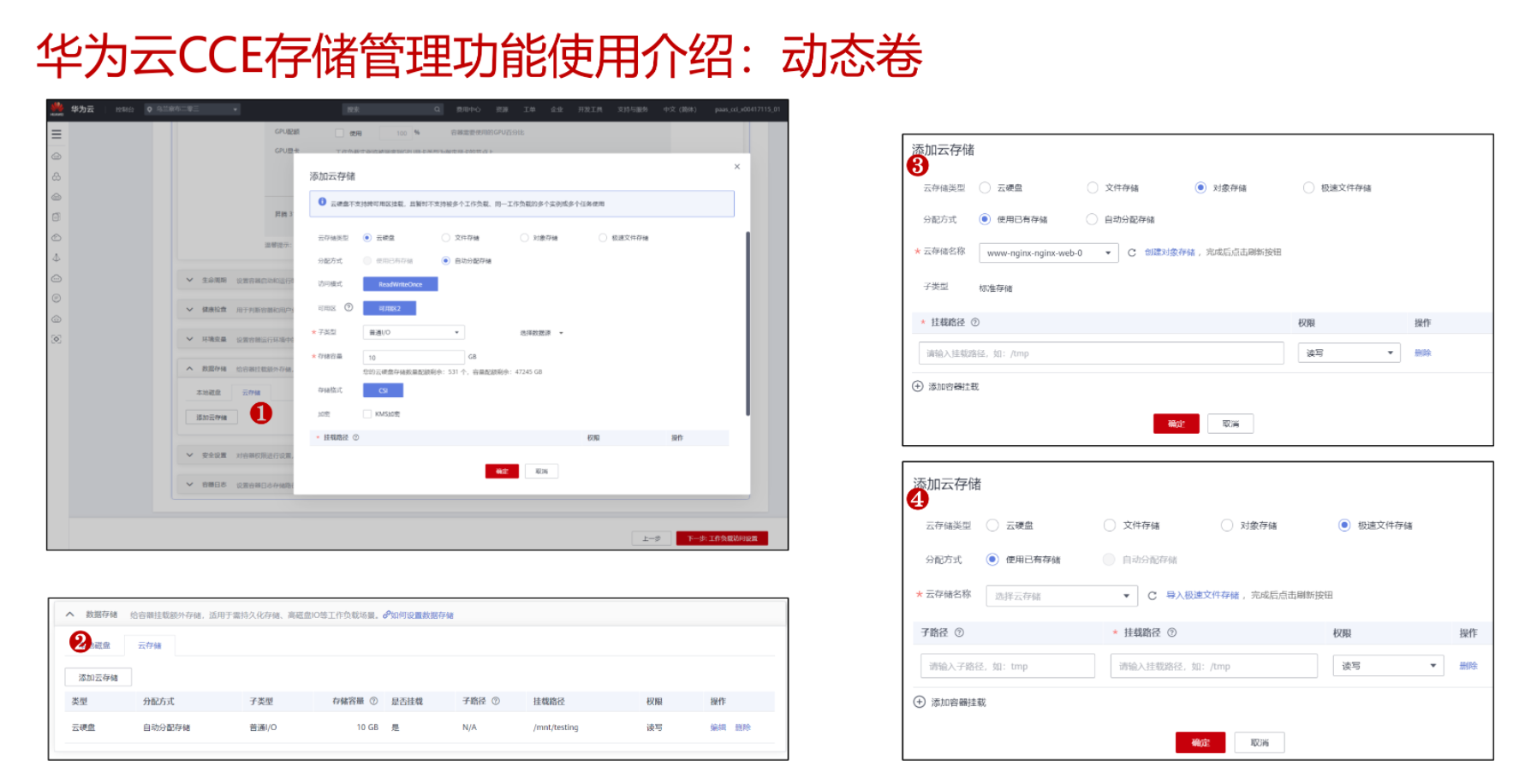Screen dimensions: 1537x784
Task: Click the plus icon for 添加容器挂载 in object storage panel
Action: (918, 386)
